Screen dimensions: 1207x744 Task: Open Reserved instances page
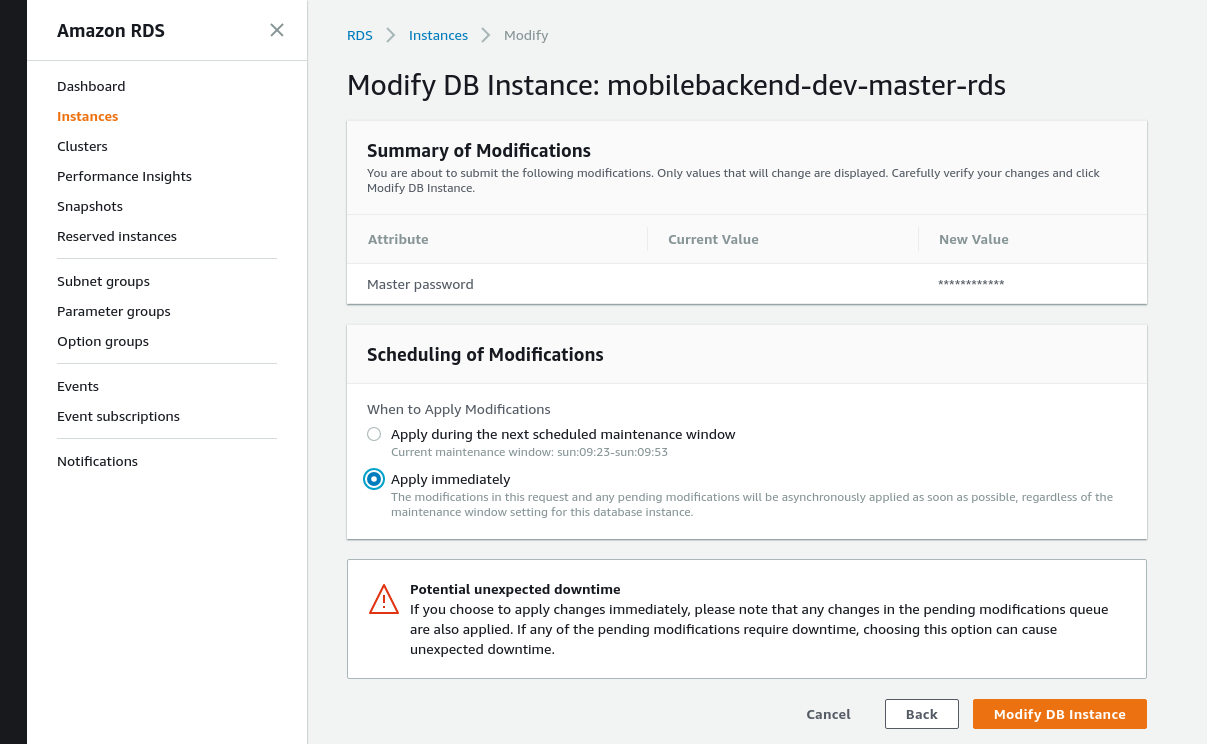click(x=117, y=236)
